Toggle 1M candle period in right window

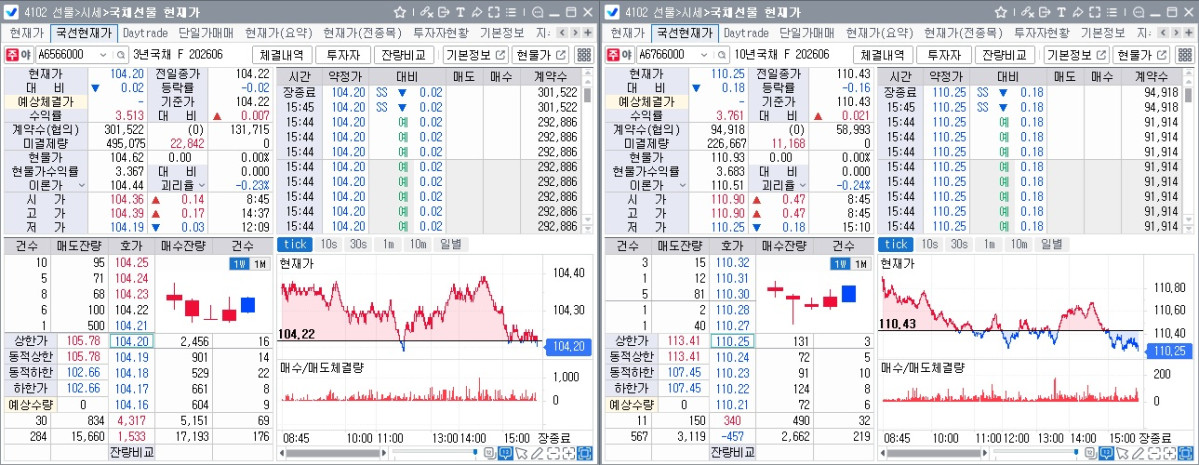[861, 264]
